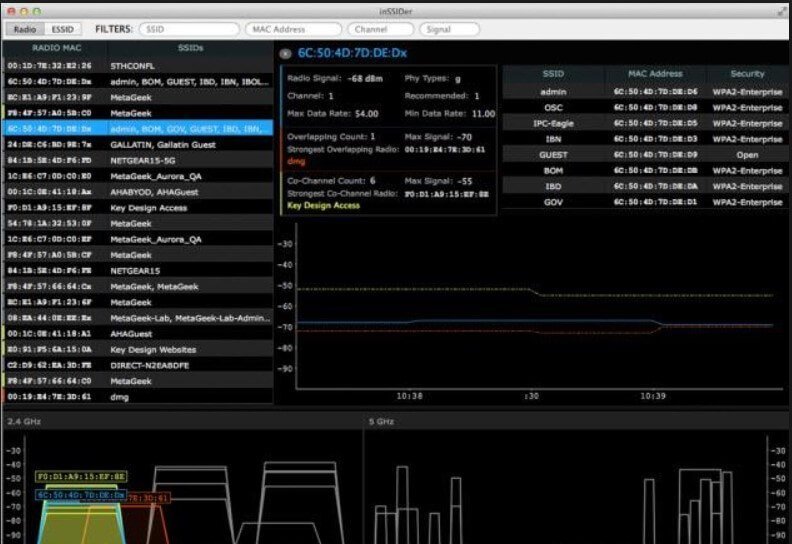Select MetaGeek row with MAC F8:4F:57:A0:5B:CF
792x544 pixels.
tap(138, 255)
